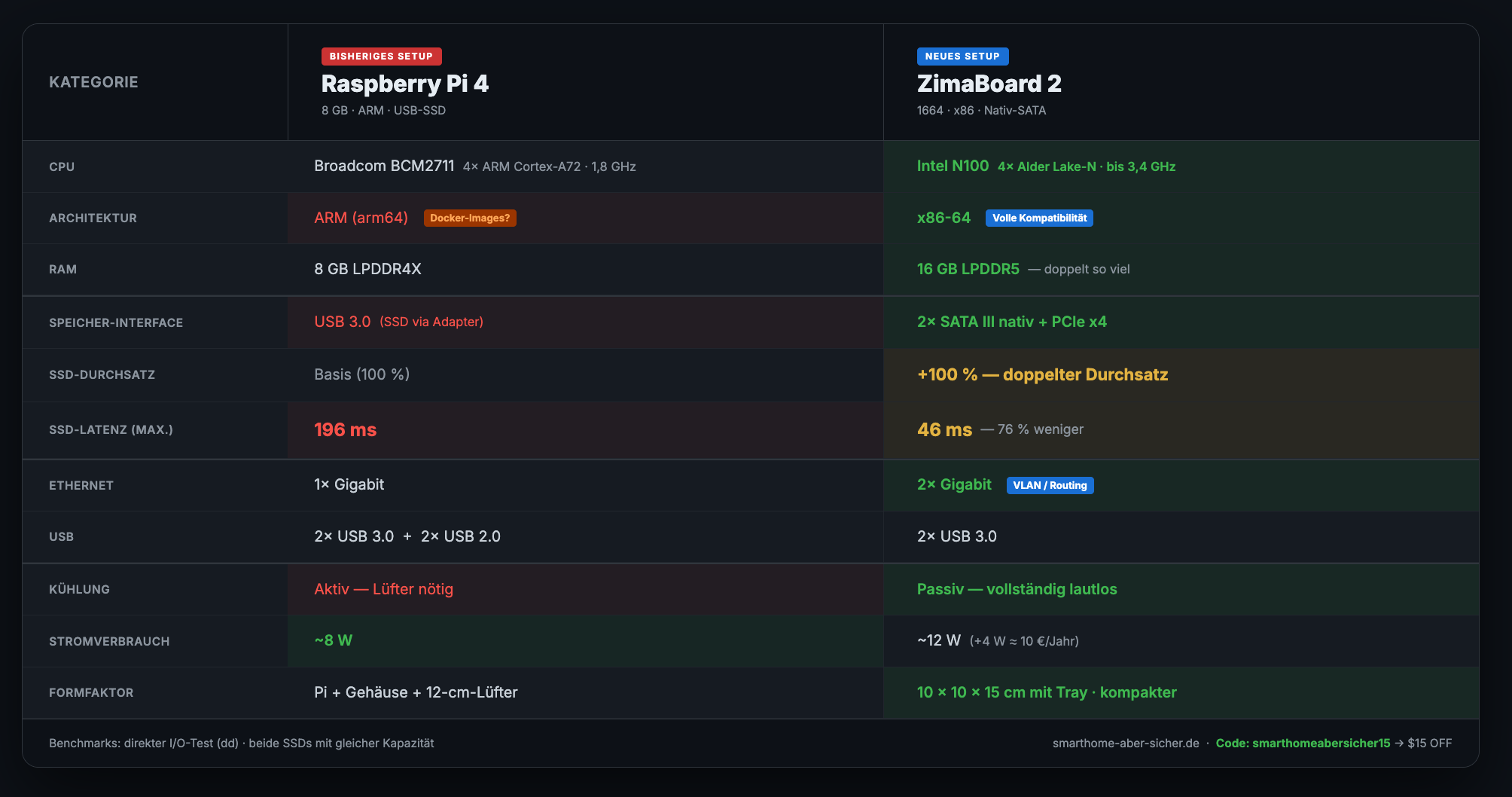
Task: Select 'x86-64' architecture value
Action: coord(943,218)
